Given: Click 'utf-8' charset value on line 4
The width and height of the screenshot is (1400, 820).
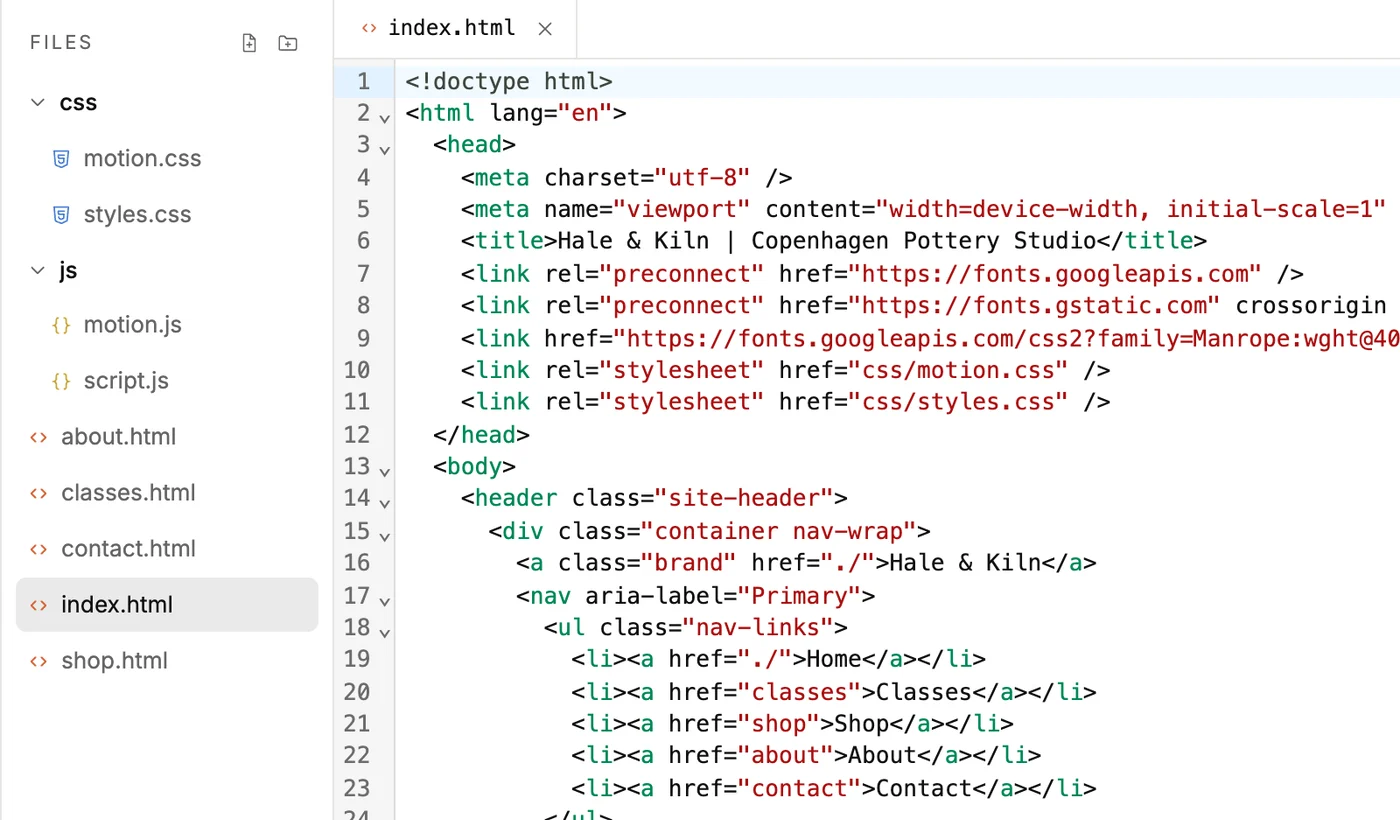Looking at the screenshot, I should pos(703,177).
